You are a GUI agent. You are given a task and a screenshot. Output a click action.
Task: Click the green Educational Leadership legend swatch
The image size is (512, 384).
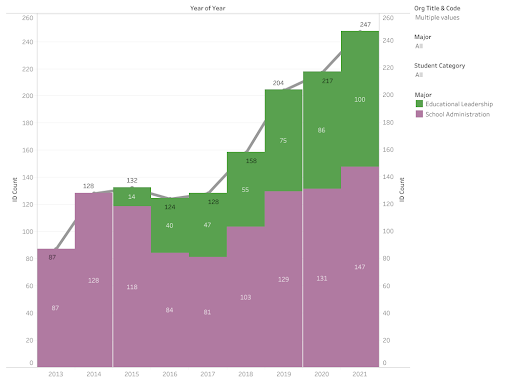[x=419, y=104]
